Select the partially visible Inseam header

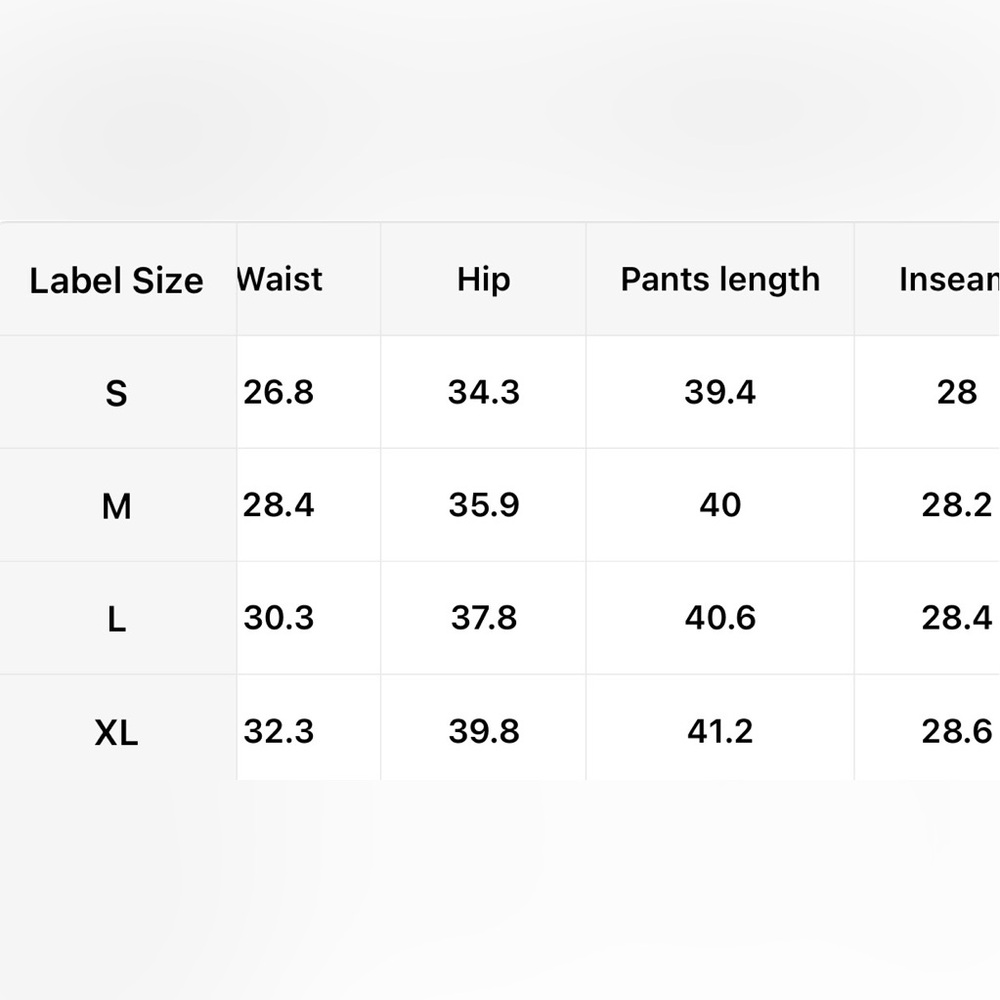(949, 280)
